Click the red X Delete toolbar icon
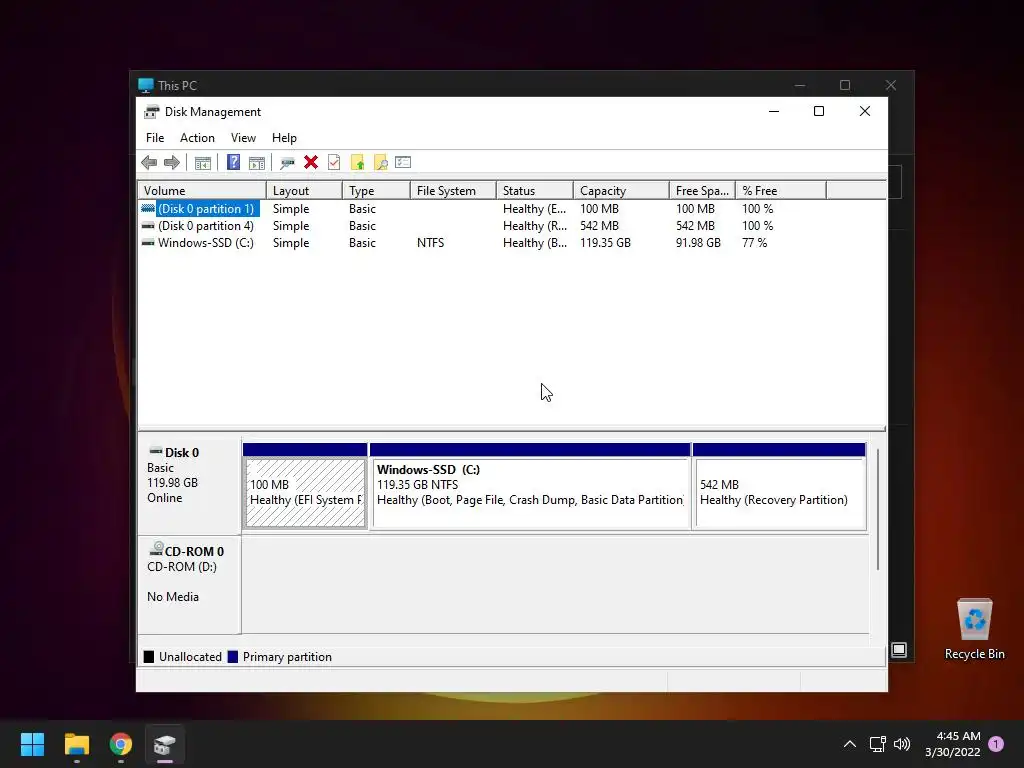 (311, 162)
